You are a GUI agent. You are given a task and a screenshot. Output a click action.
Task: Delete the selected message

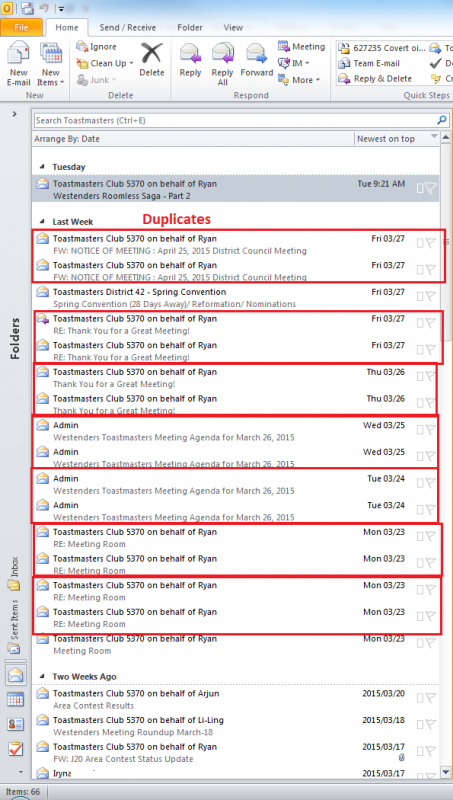point(152,60)
